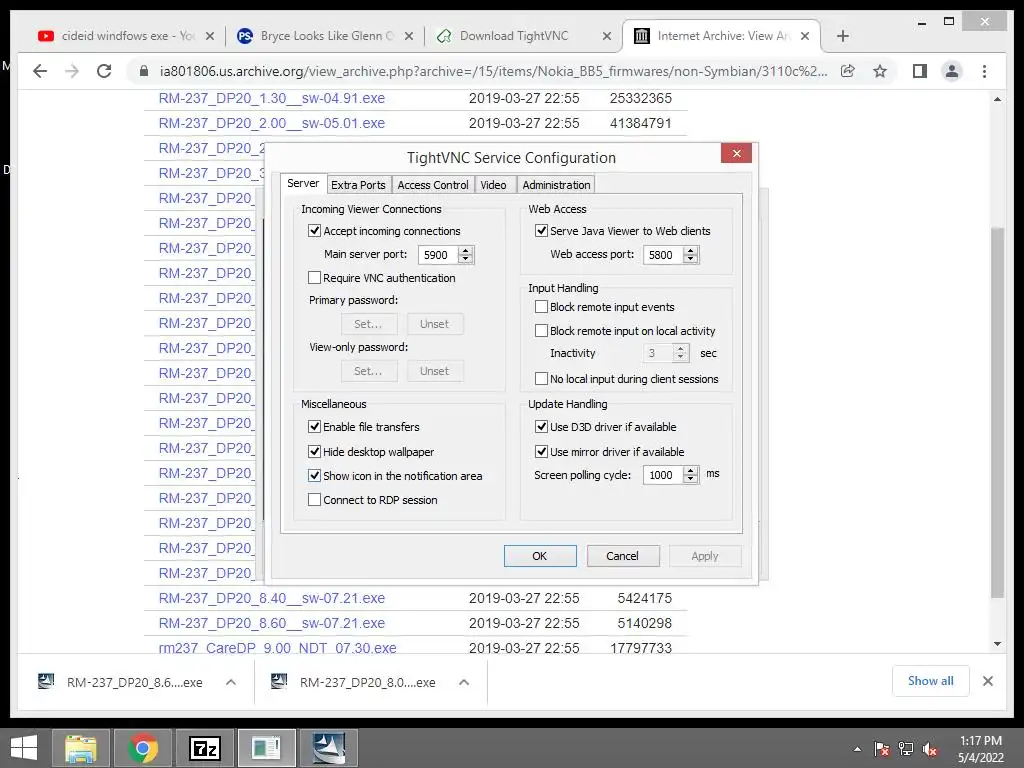The width and height of the screenshot is (1024, 768).
Task: Switch to the Access Control tab
Action: click(x=433, y=185)
